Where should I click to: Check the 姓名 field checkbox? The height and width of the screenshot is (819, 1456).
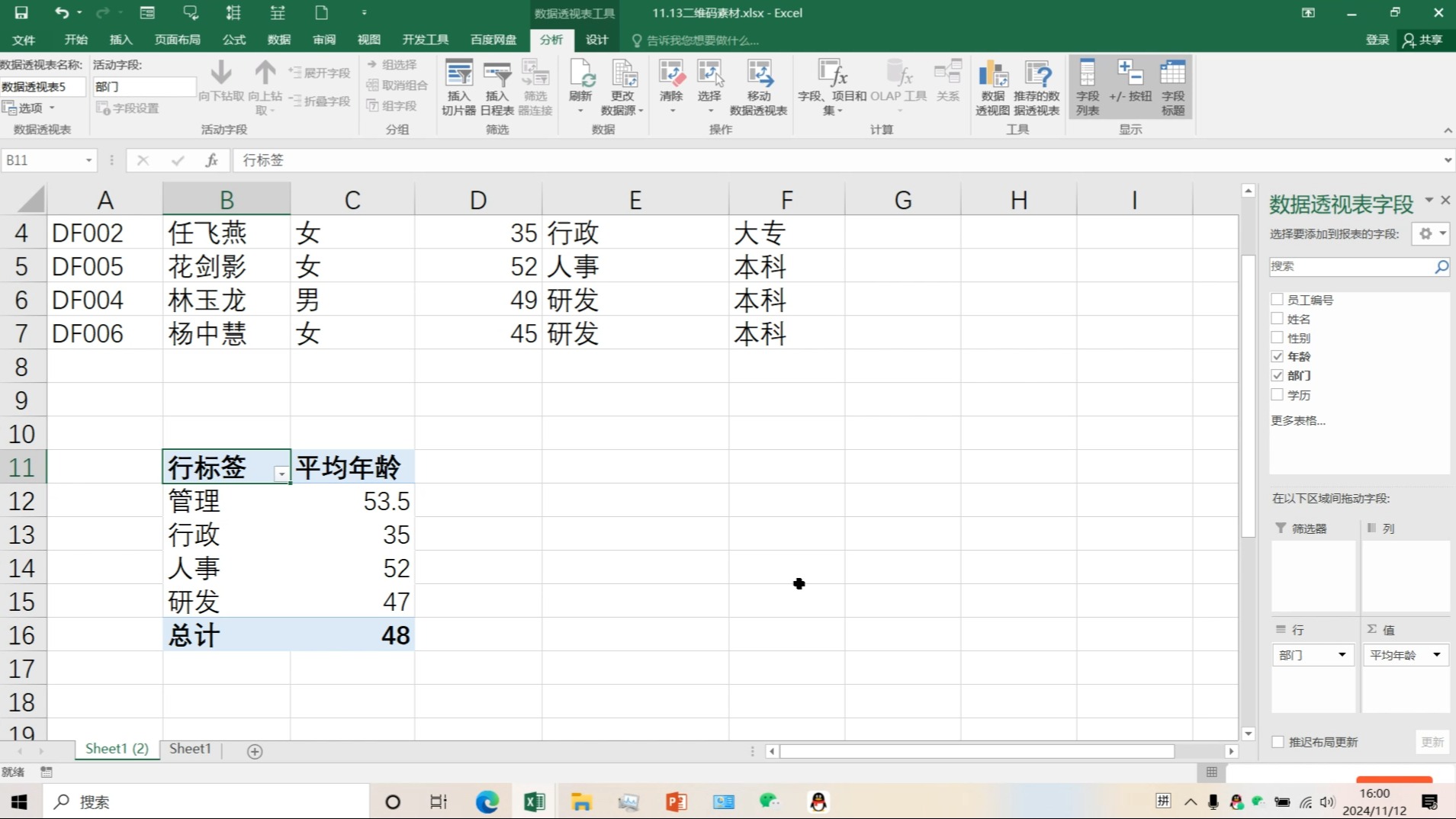[1278, 319]
